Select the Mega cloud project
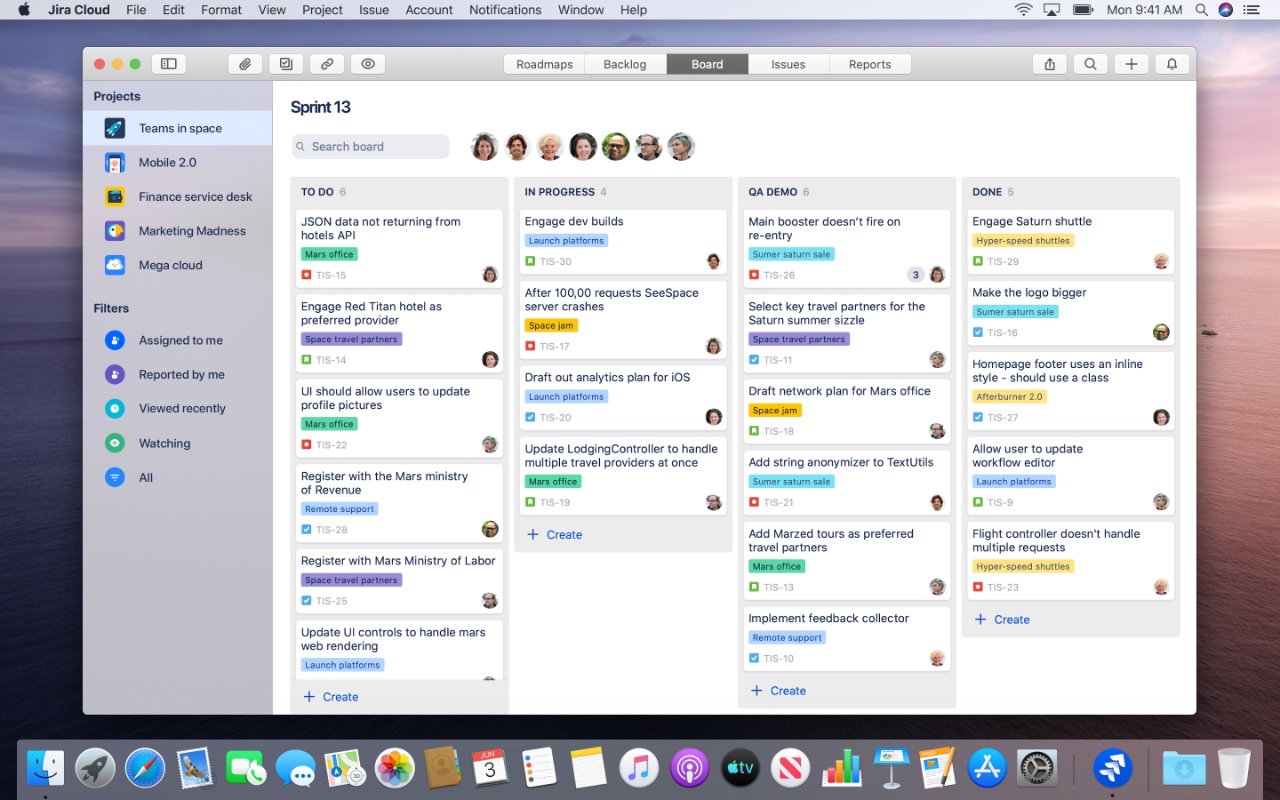 coord(170,265)
